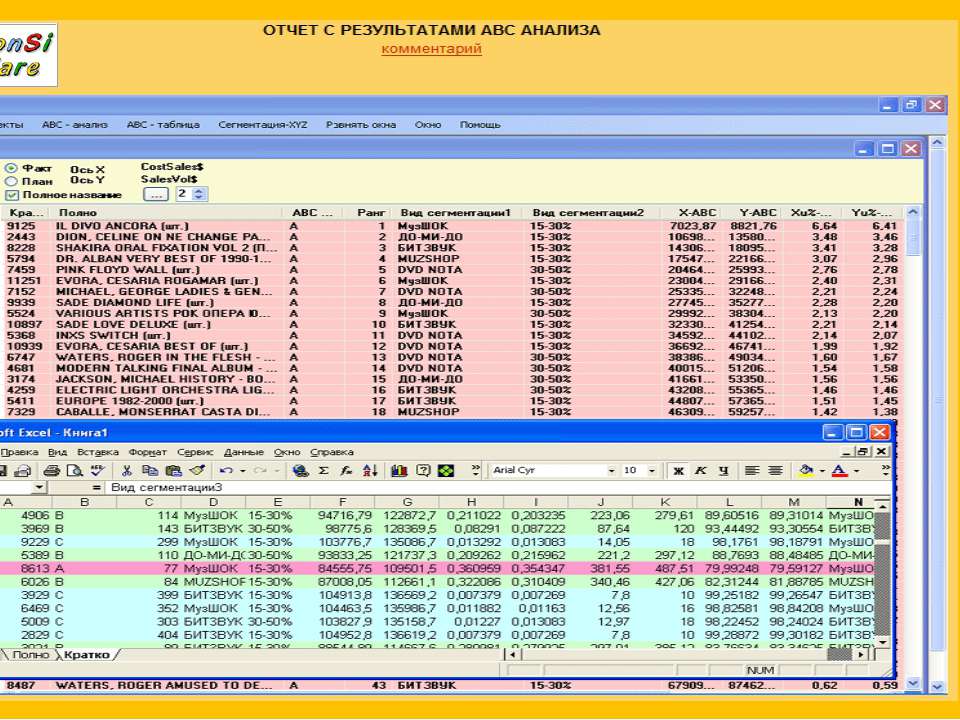This screenshot has width=960, height=720.
Task: Toggle the Полное название checkbox
Action: [11, 195]
